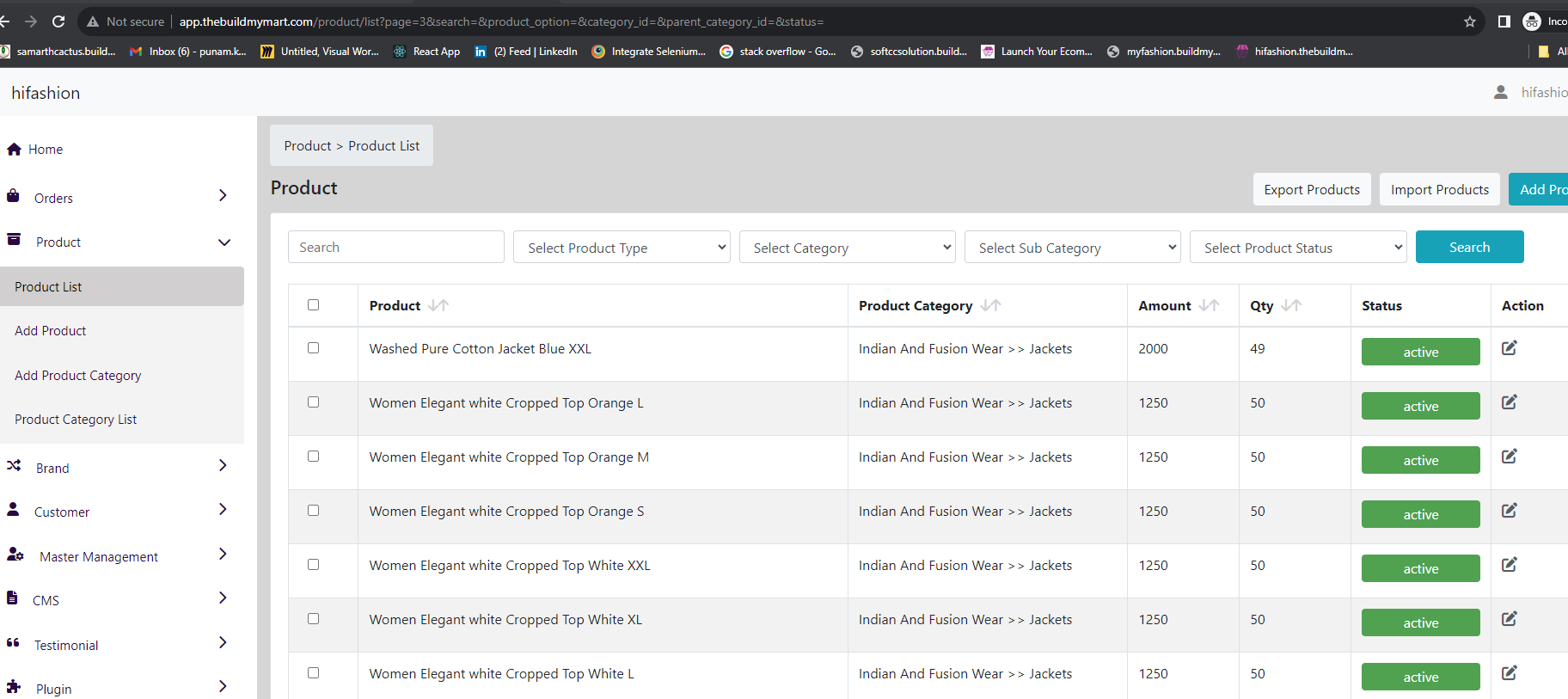Screen dimensions: 1568x699
Task: Go forward with browser forward arrow
Action: pos(31,21)
